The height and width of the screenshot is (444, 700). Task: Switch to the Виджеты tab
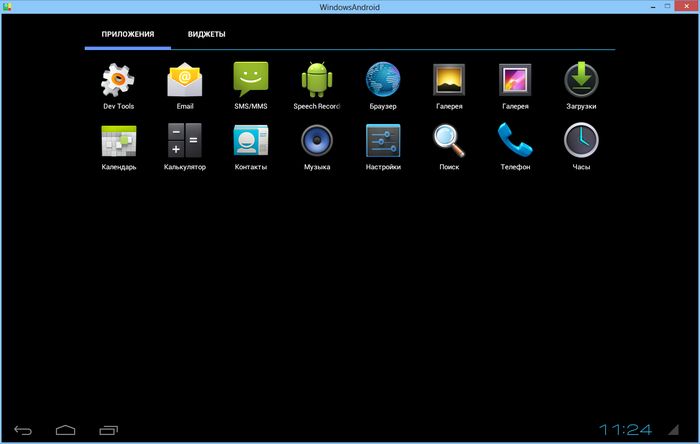pos(206,35)
